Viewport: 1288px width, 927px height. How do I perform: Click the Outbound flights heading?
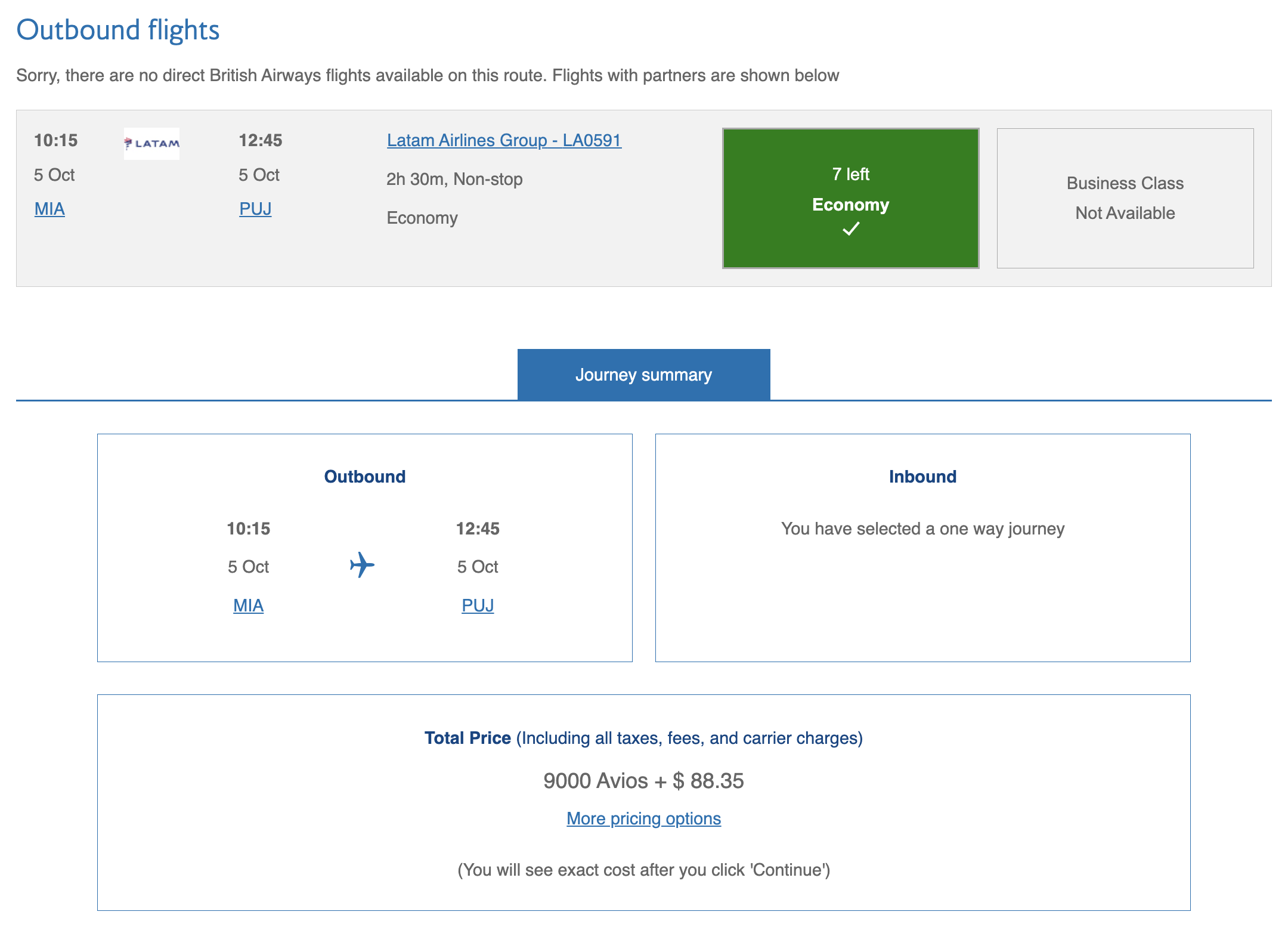[118, 30]
